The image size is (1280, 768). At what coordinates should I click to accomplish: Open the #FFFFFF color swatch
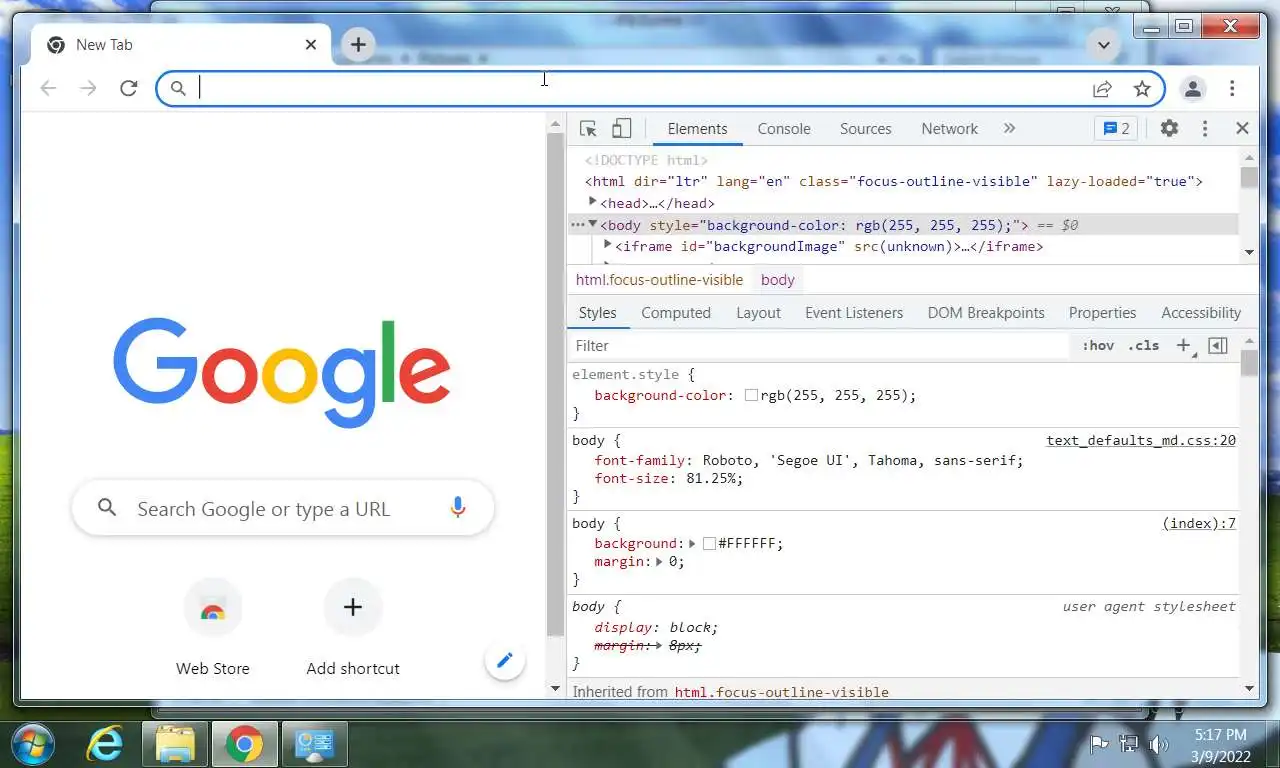pyautogui.click(x=709, y=544)
